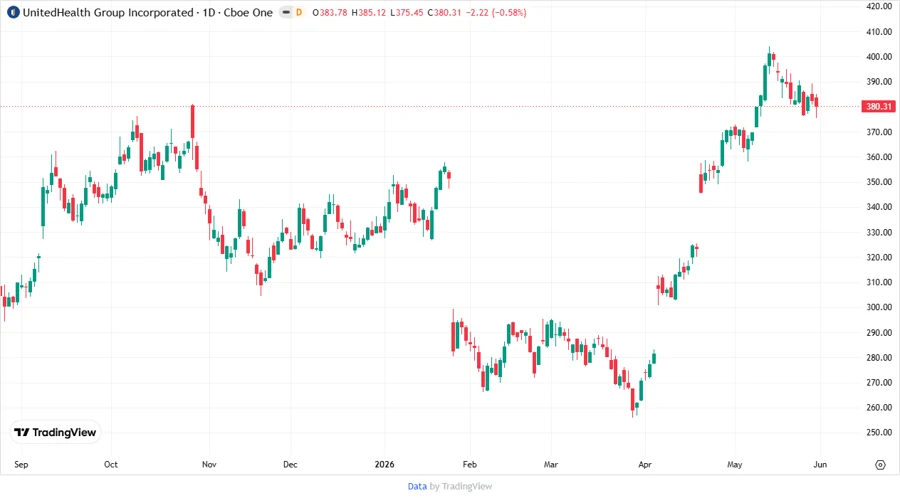Click the Feb label on time axis

click(x=470, y=464)
